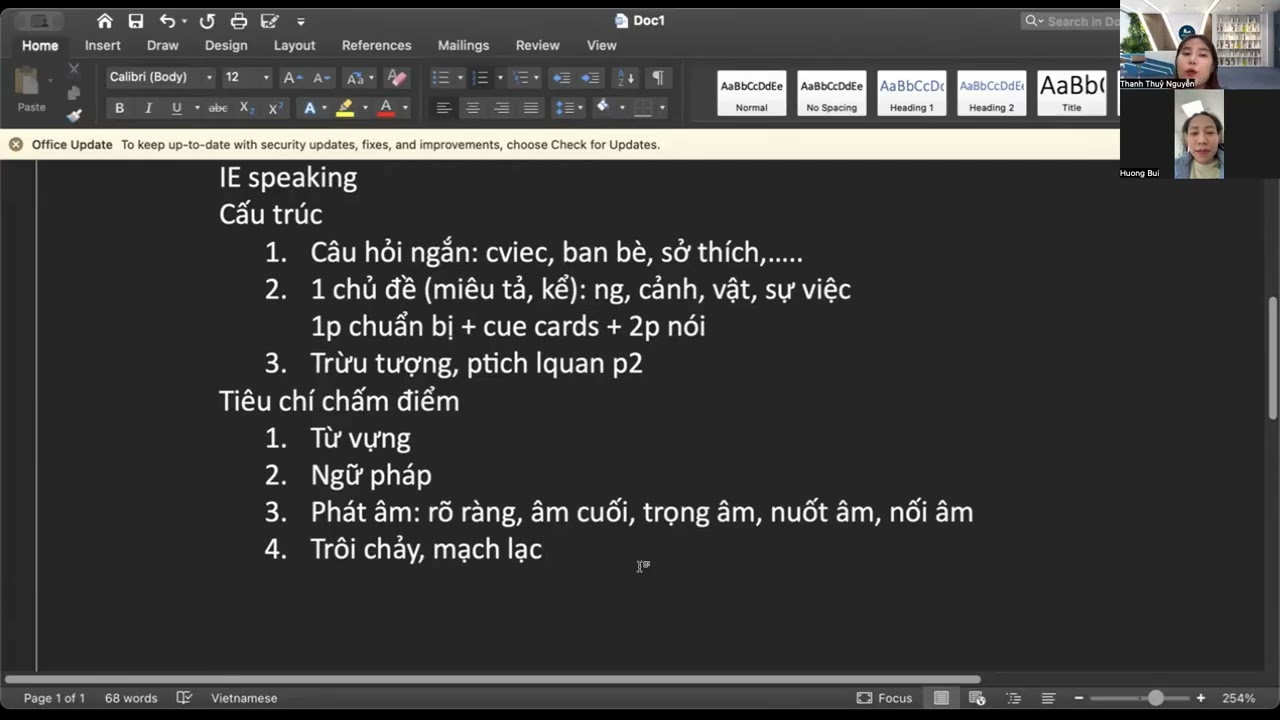Apply the yellow text highlight color

tap(345, 108)
